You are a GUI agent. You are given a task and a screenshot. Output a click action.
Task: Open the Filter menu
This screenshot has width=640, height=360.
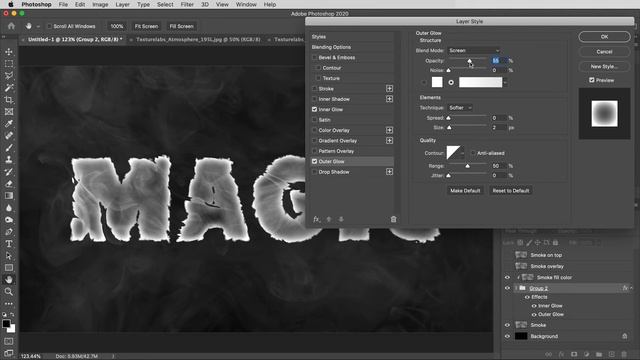pyautogui.click(x=187, y=4)
